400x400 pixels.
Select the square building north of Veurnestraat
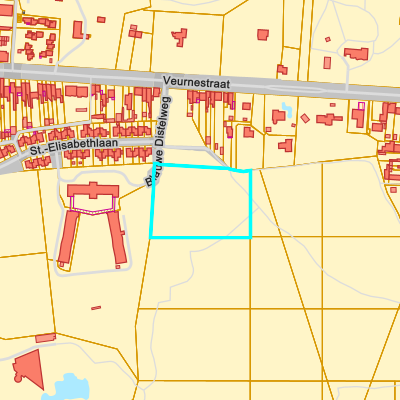pyautogui.click(x=263, y=35)
